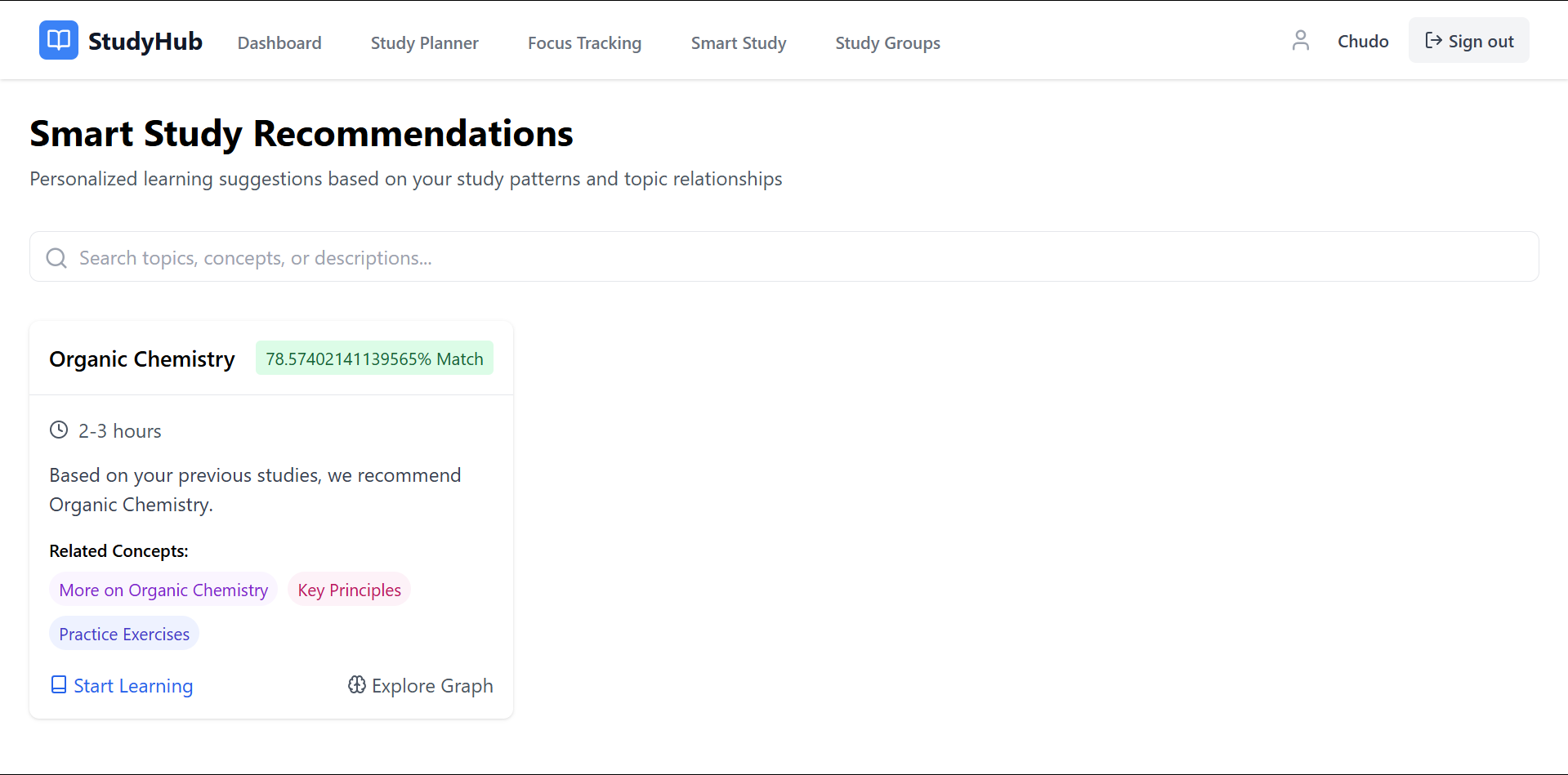Click the search magnifier icon
1568x775 pixels.
click(x=56, y=258)
